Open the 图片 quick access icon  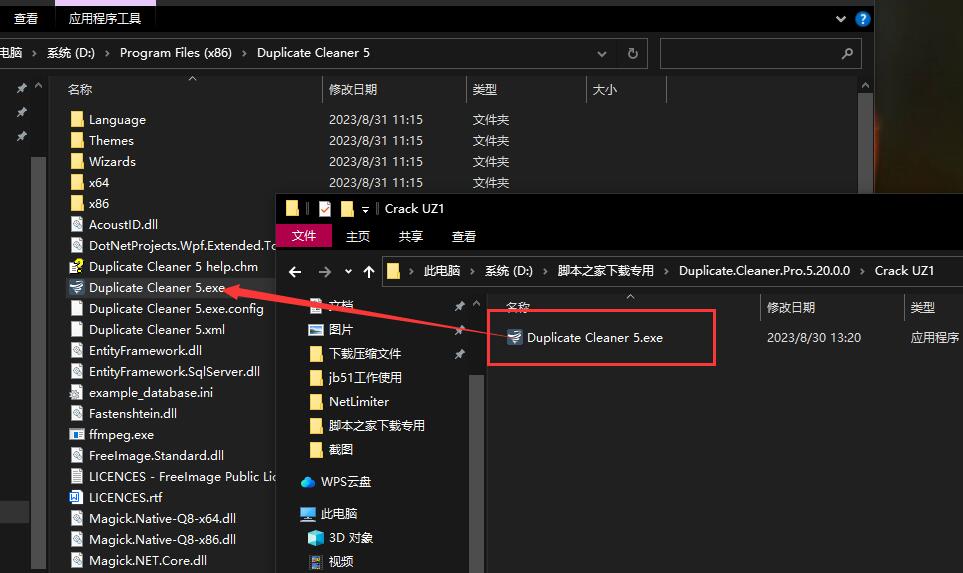(316, 330)
